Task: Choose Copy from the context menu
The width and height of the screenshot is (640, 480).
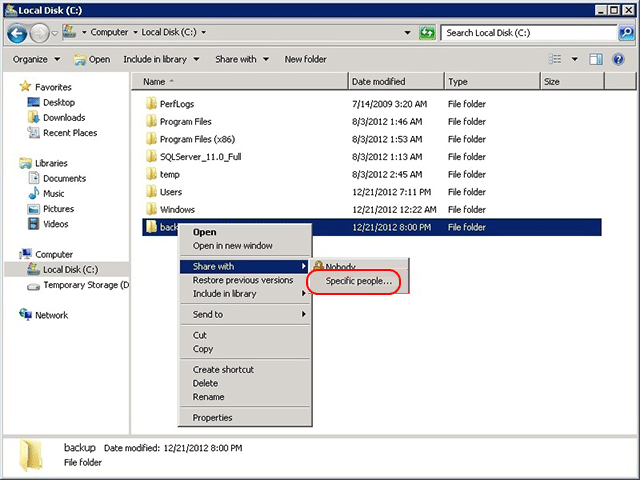Action: (x=245, y=349)
